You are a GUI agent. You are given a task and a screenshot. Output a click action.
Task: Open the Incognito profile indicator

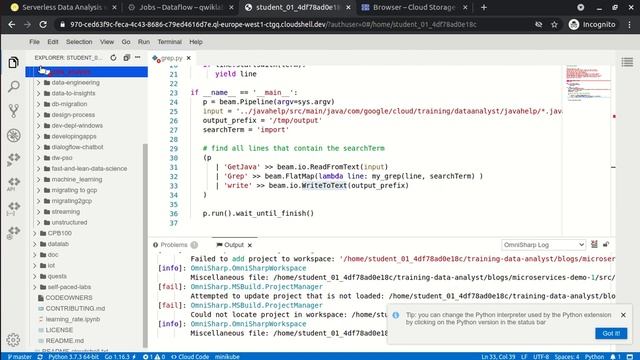[592, 24]
